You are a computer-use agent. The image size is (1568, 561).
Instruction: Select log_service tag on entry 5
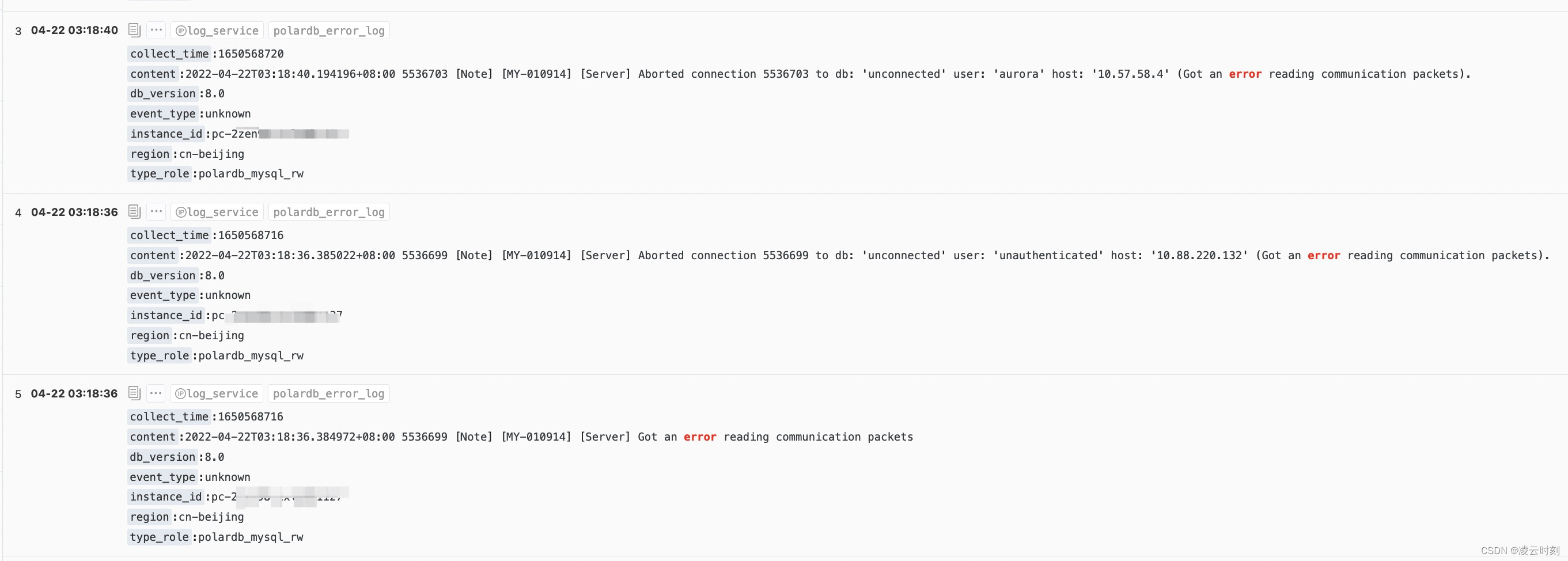(217, 393)
